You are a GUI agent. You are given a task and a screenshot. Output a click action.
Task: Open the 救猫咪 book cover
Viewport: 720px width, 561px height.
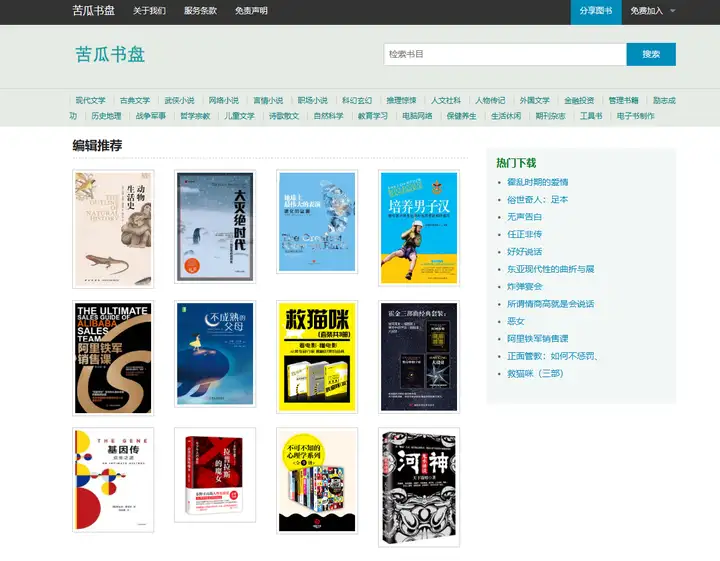click(317, 357)
